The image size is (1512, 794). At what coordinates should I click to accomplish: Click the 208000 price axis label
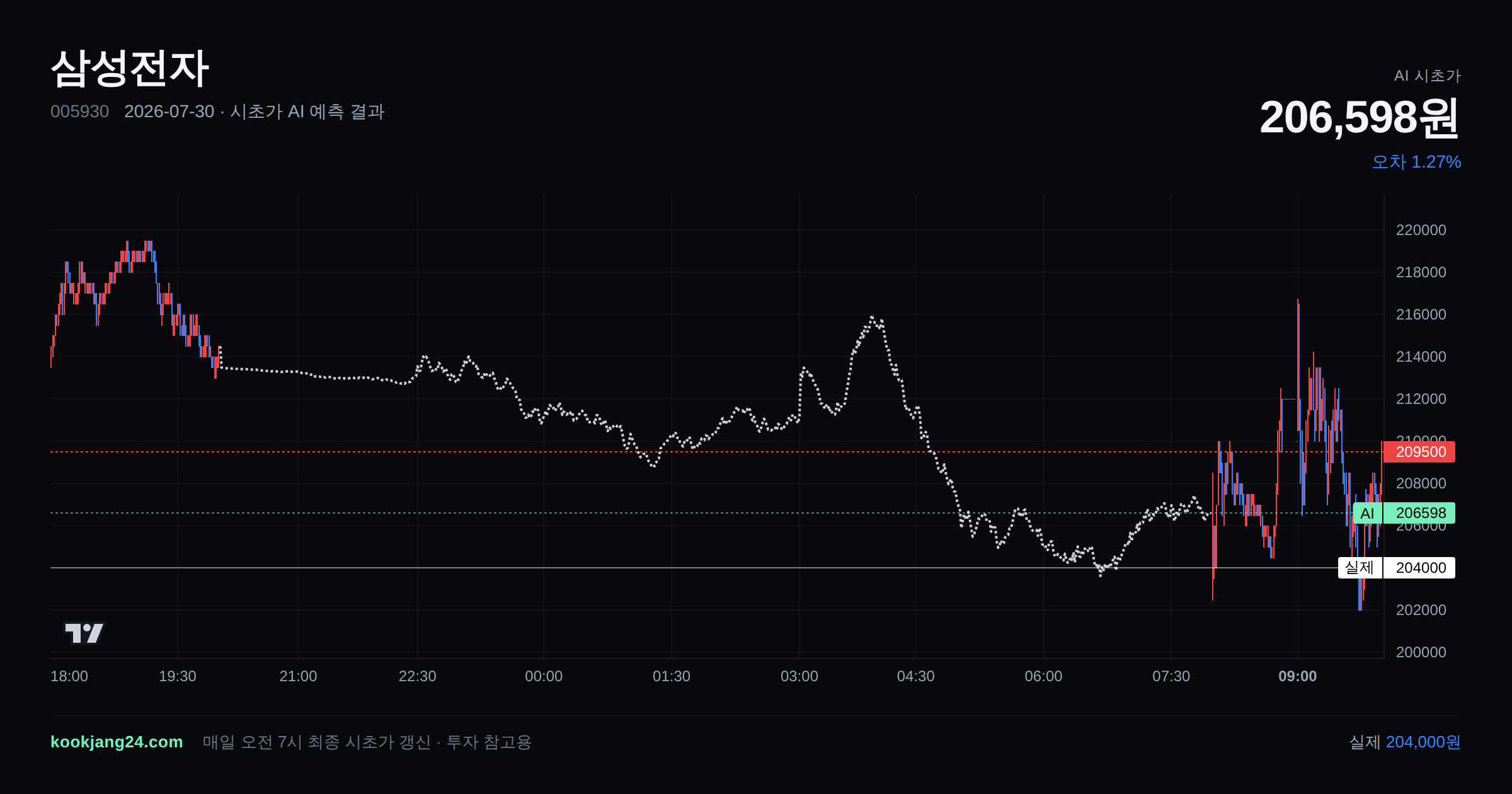pos(1421,483)
